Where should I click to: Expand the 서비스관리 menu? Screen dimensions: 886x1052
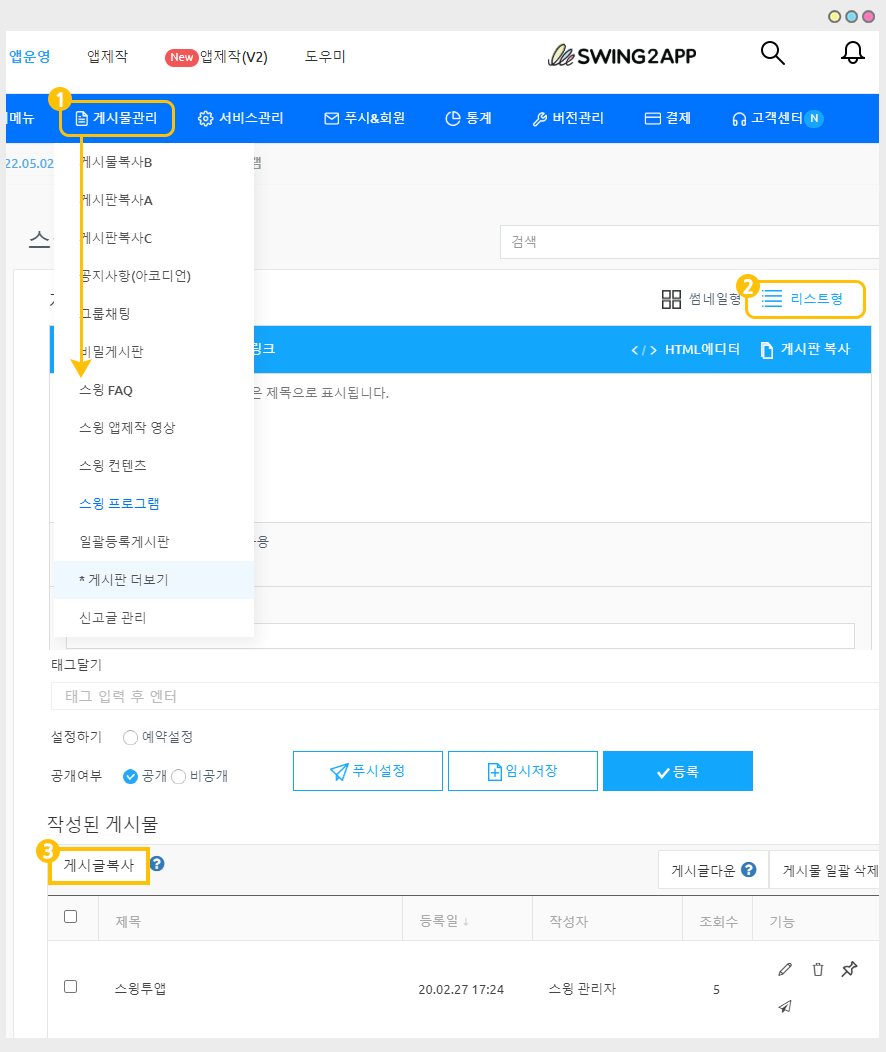pyautogui.click(x=241, y=118)
